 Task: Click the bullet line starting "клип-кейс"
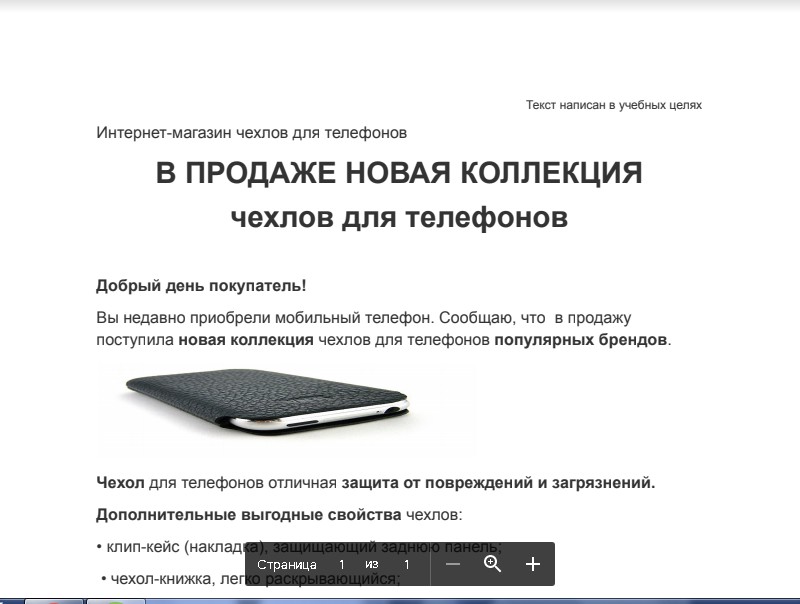tap(299, 547)
